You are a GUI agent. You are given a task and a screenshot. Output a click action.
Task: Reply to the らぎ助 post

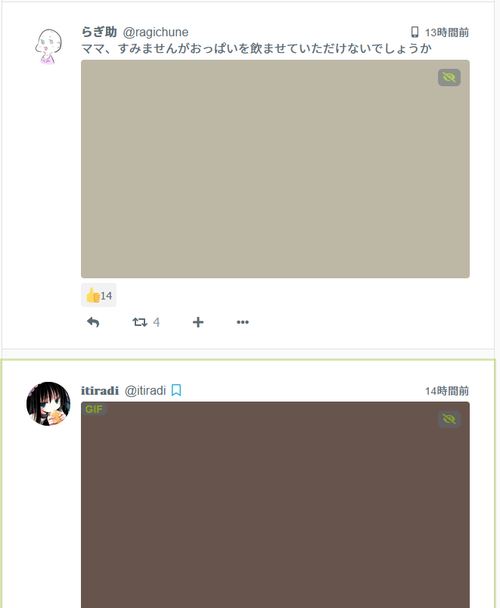(x=93, y=322)
